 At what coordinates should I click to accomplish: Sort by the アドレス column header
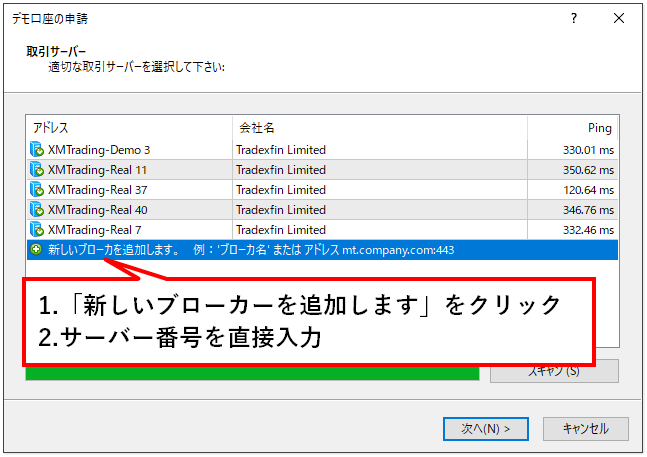[x=130, y=128]
